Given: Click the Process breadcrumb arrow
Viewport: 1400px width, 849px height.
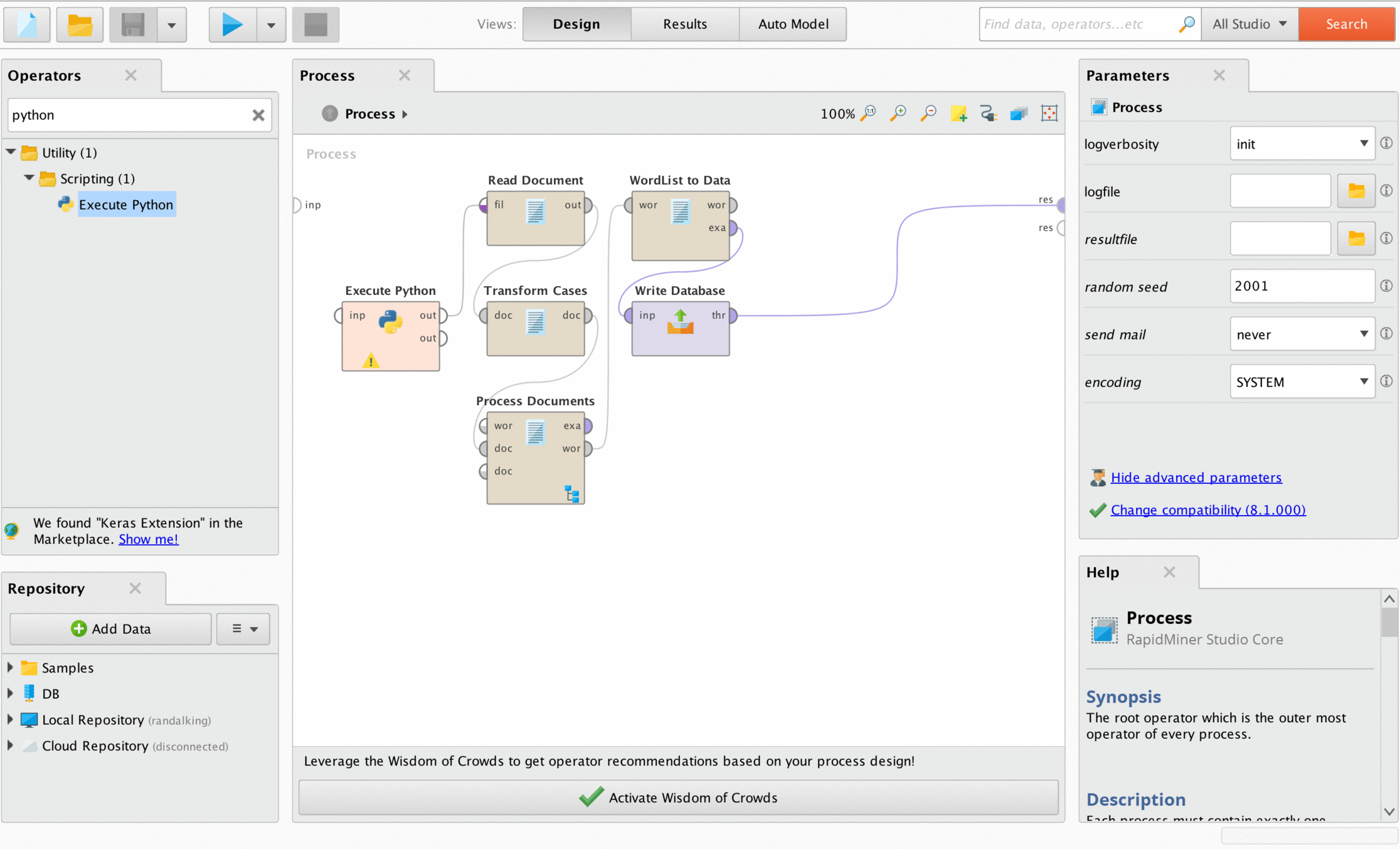Looking at the screenshot, I should (405, 114).
